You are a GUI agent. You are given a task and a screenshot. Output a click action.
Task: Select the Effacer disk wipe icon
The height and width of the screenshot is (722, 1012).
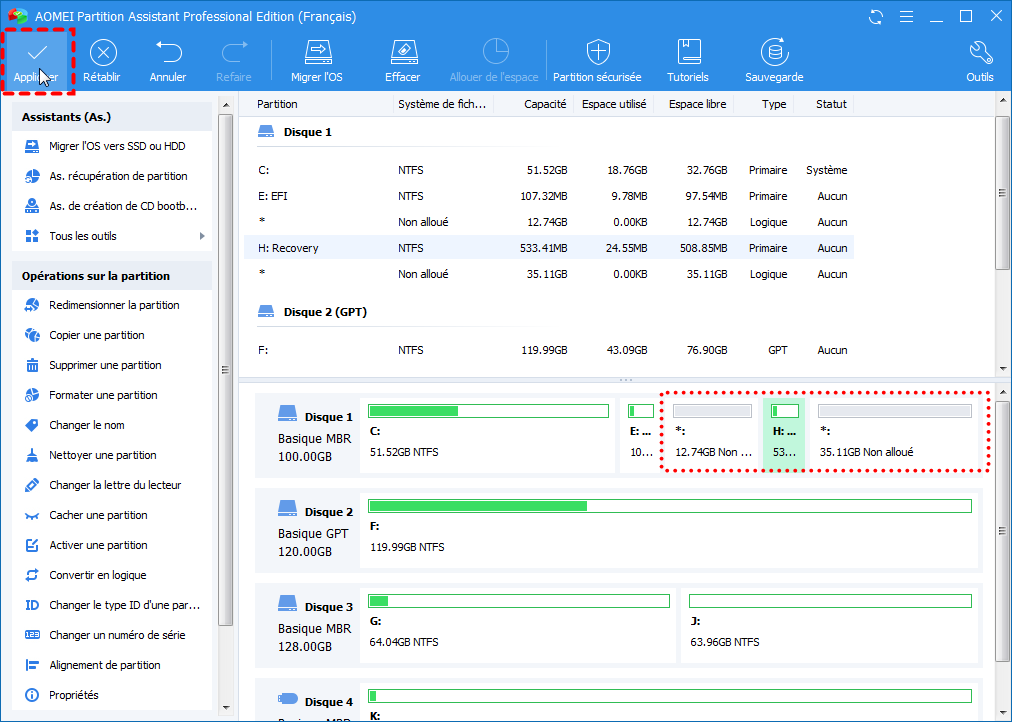coord(402,53)
